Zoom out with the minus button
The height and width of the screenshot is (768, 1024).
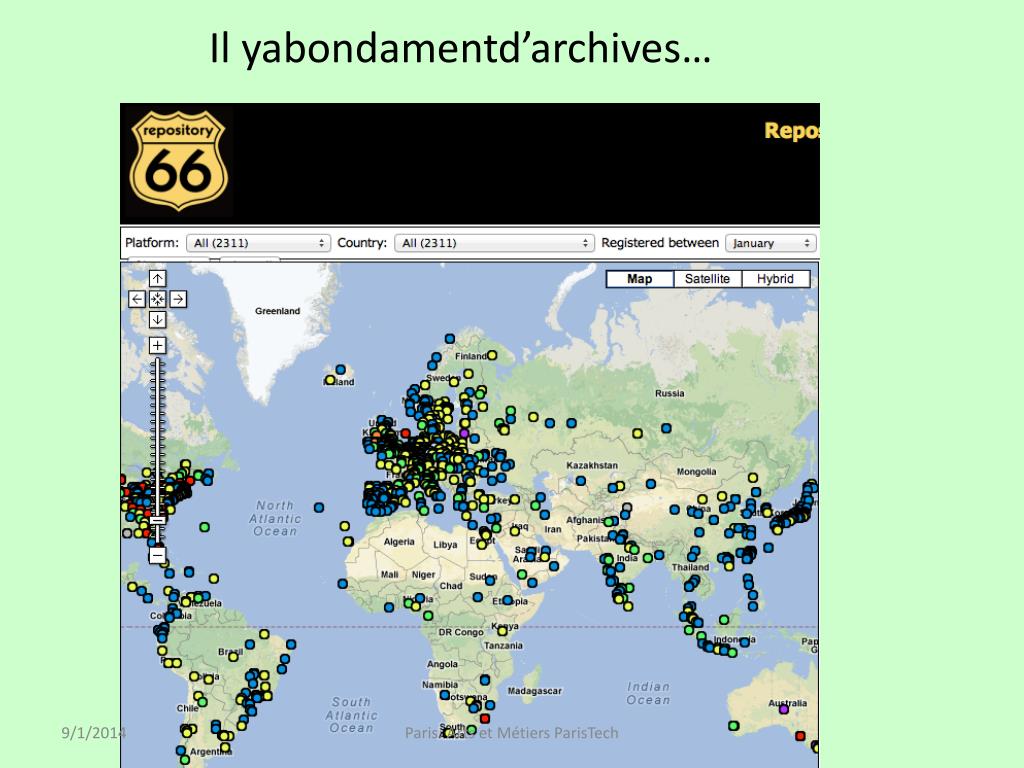pyautogui.click(x=157, y=555)
